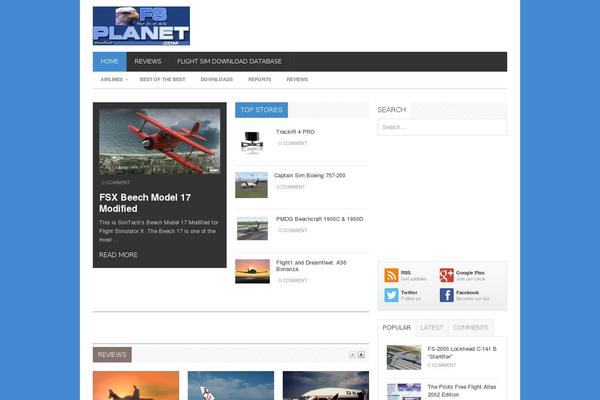Open the orange sunset review thumbnail
The height and width of the screenshot is (400, 600).
[136, 385]
